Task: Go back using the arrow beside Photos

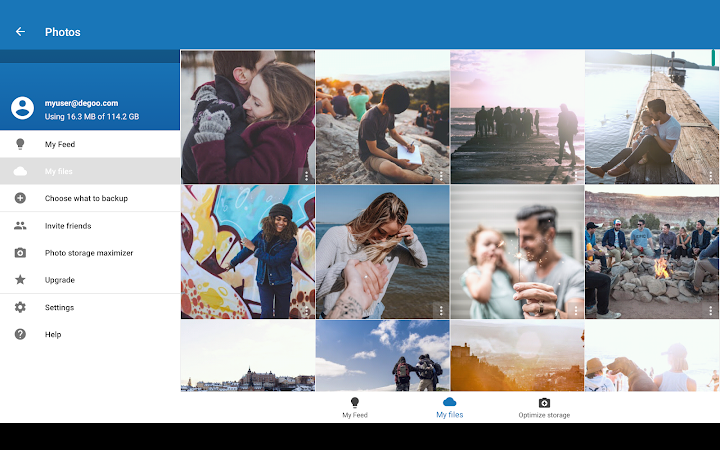Action: (x=20, y=32)
